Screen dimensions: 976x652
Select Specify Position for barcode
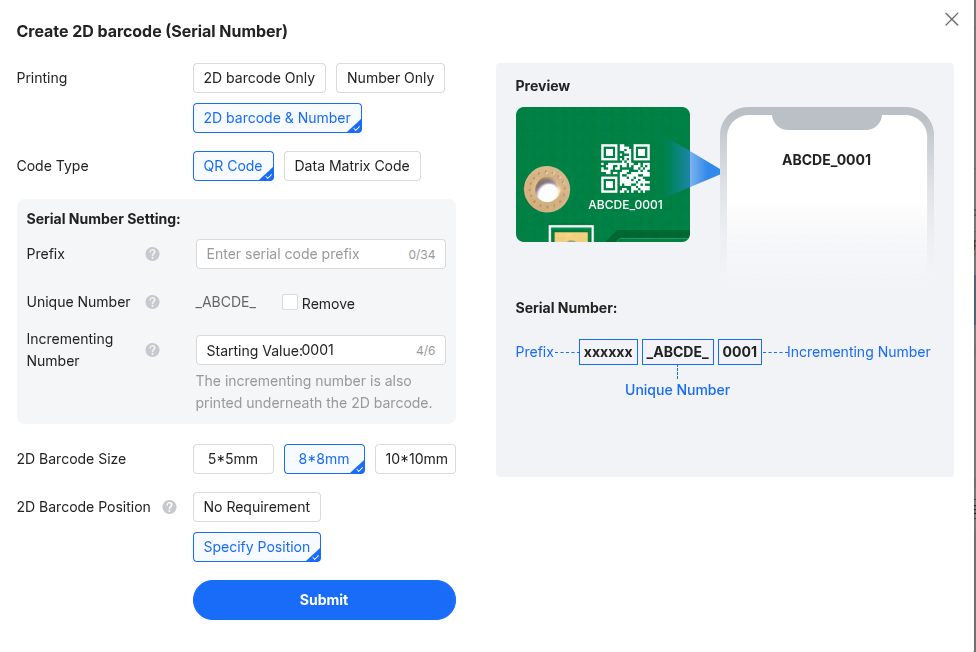click(x=256, y=547)
